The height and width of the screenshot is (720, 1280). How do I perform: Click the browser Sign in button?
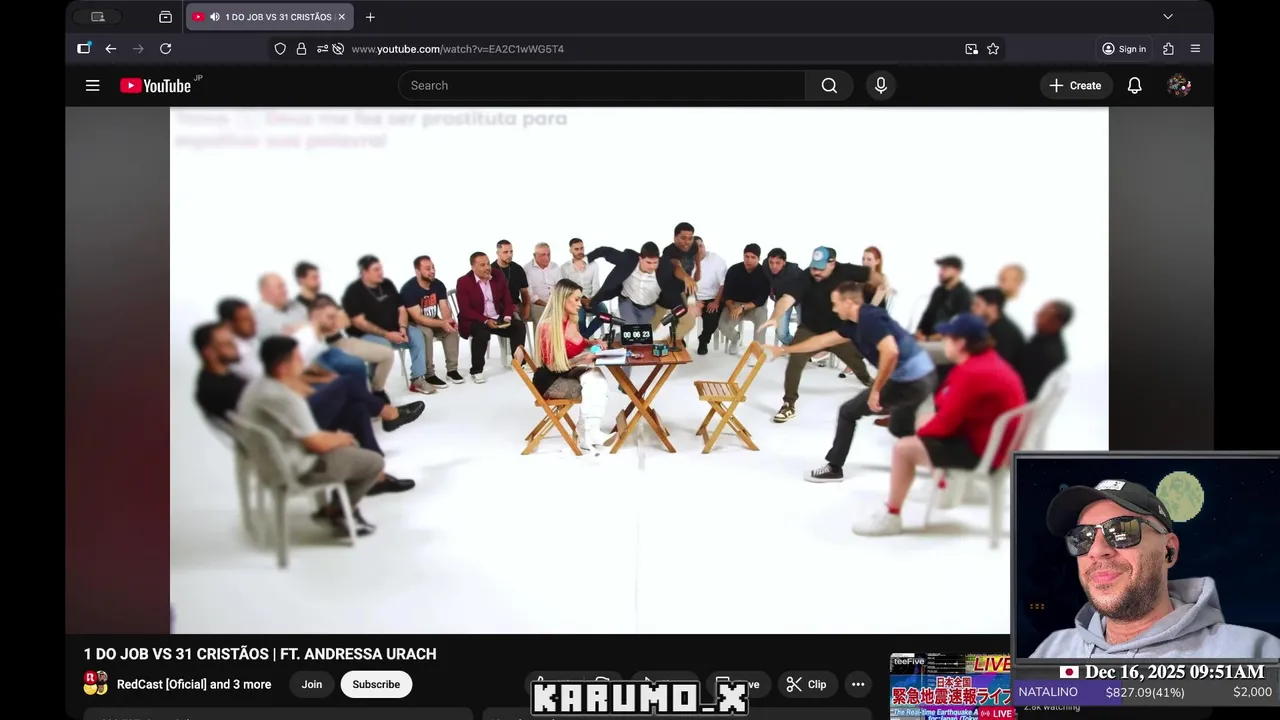tap(1124, 49)
